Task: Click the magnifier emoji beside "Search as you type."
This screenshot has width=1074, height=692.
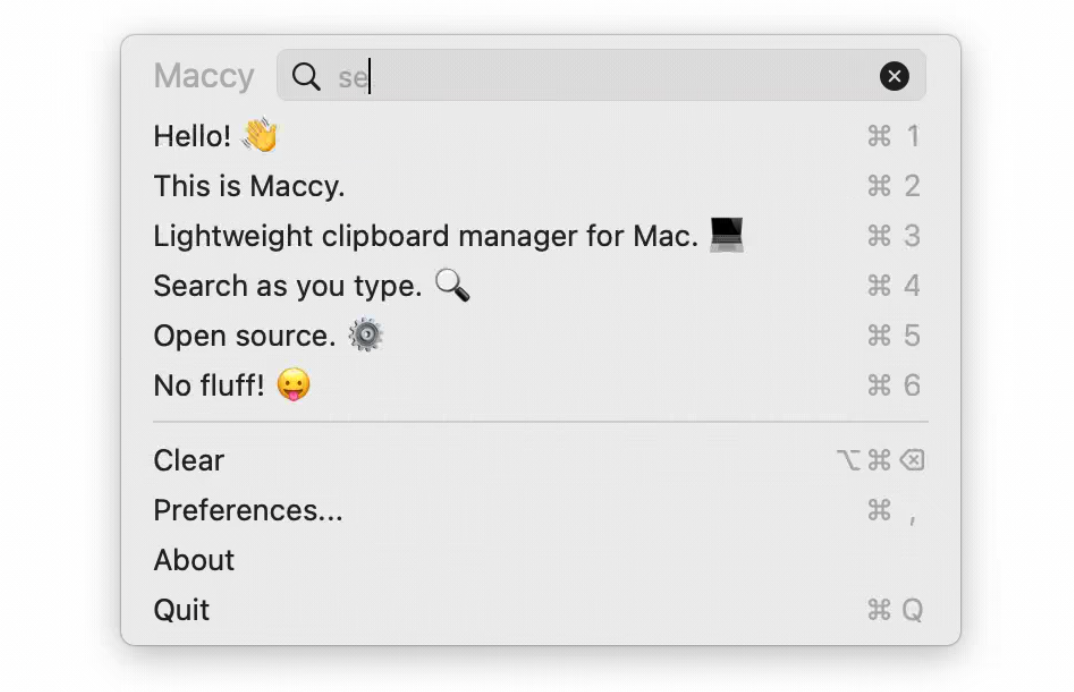Action: [x=452, y=286]
